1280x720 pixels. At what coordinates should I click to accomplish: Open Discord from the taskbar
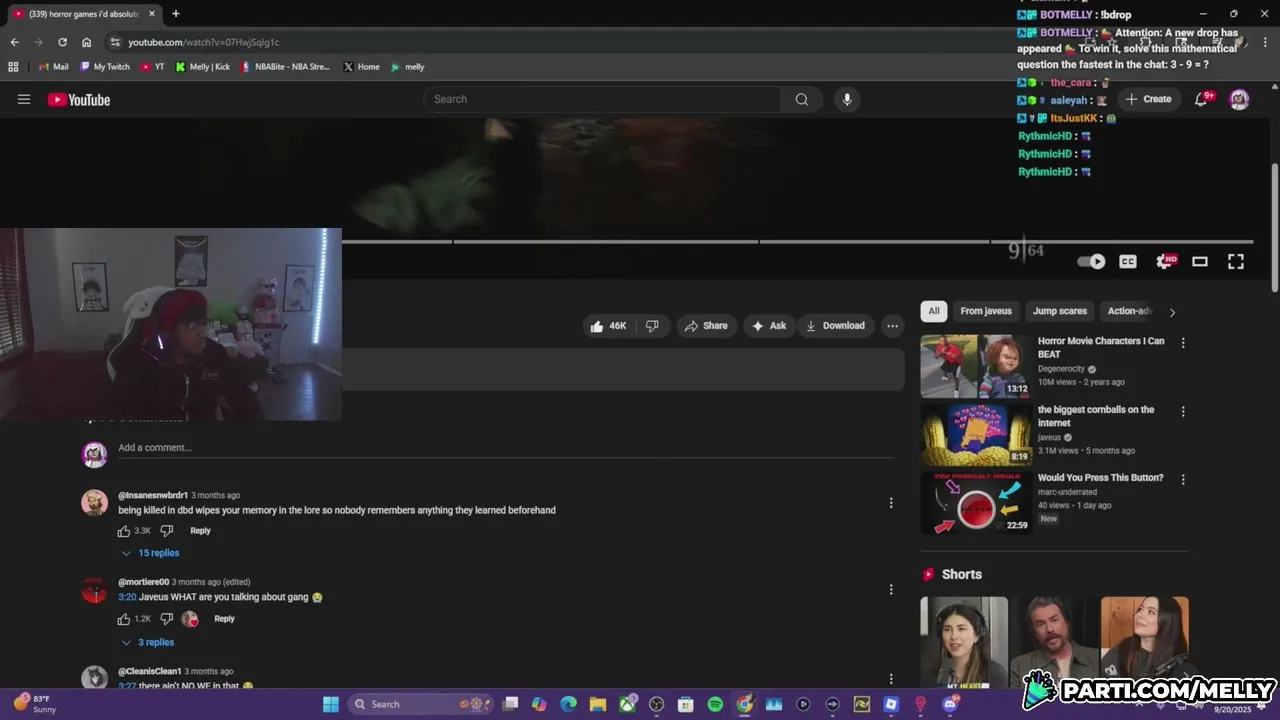(950, 704)
